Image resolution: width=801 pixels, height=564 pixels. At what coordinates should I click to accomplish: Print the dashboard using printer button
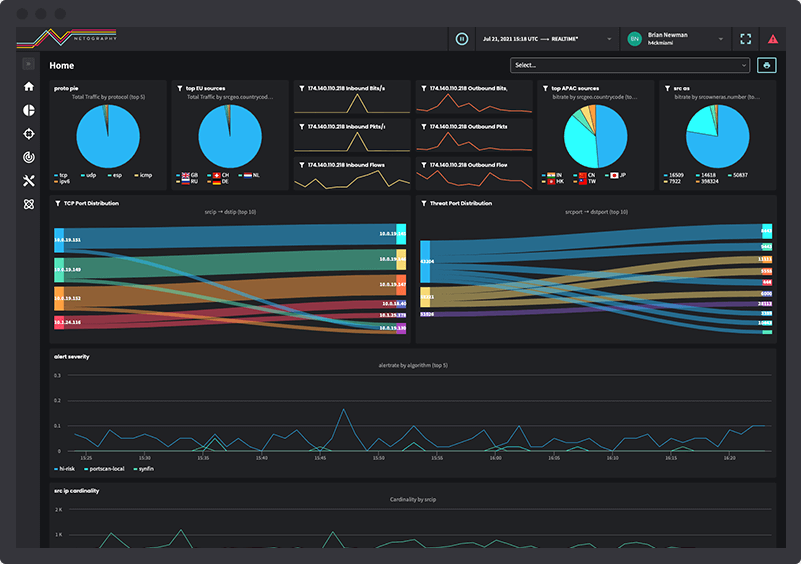(x=766, y=65)
